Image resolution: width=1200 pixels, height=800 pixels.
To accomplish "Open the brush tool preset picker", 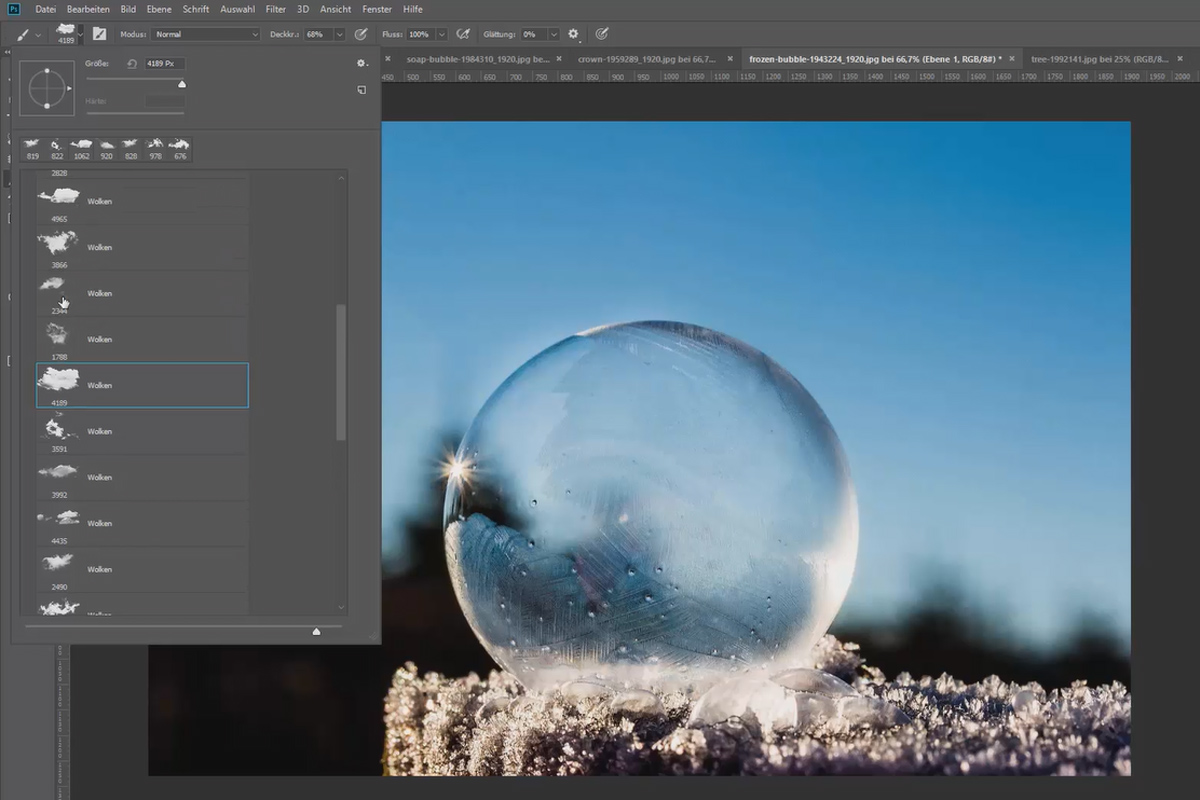I will (27, 34).
